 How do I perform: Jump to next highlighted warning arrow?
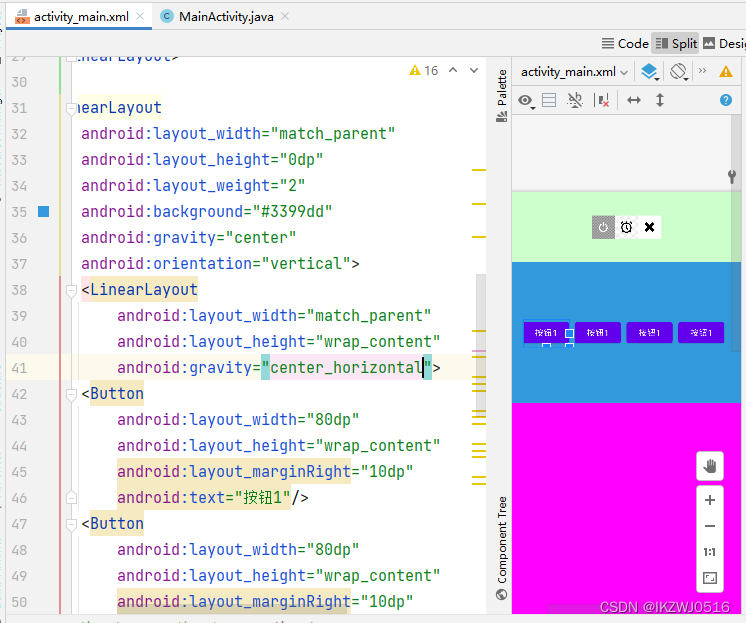coord(474,70)
